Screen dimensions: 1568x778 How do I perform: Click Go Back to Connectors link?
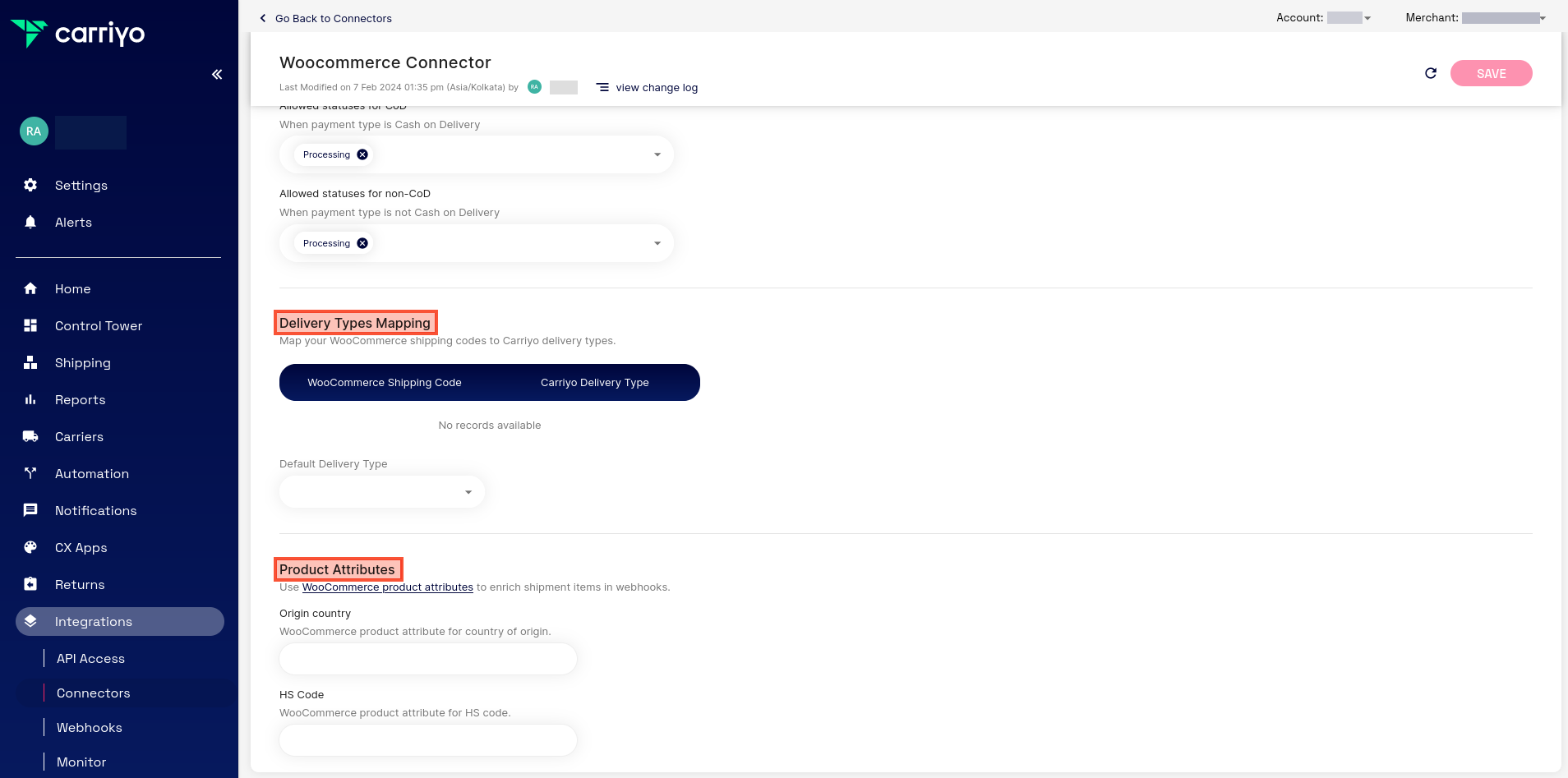[x=333, y=18]
